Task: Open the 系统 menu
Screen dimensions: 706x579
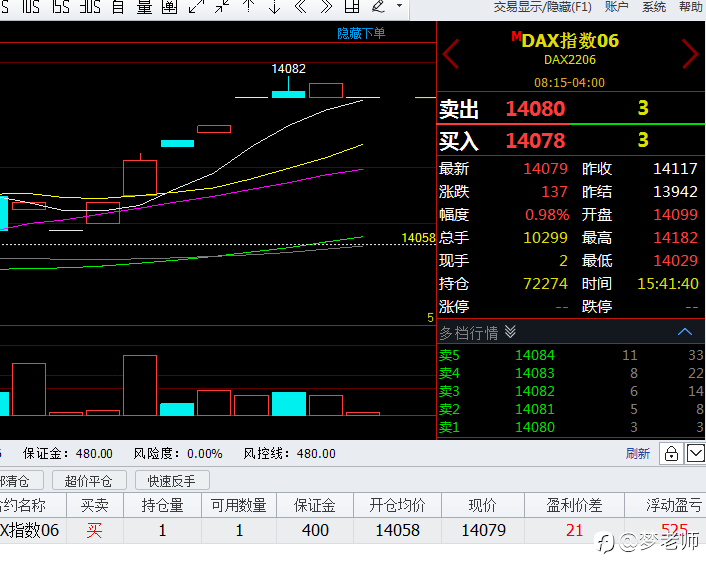Action: click(654, 7)
